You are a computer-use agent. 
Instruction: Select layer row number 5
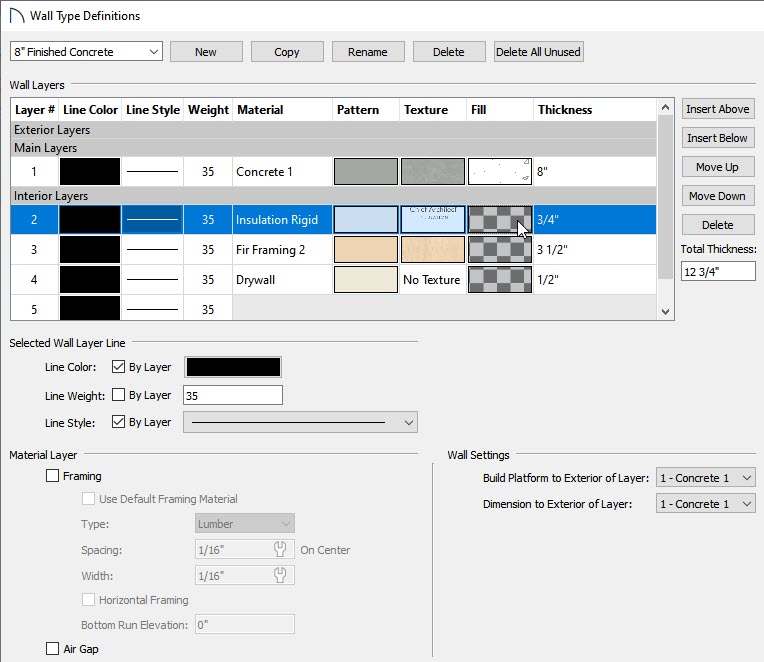34,309
